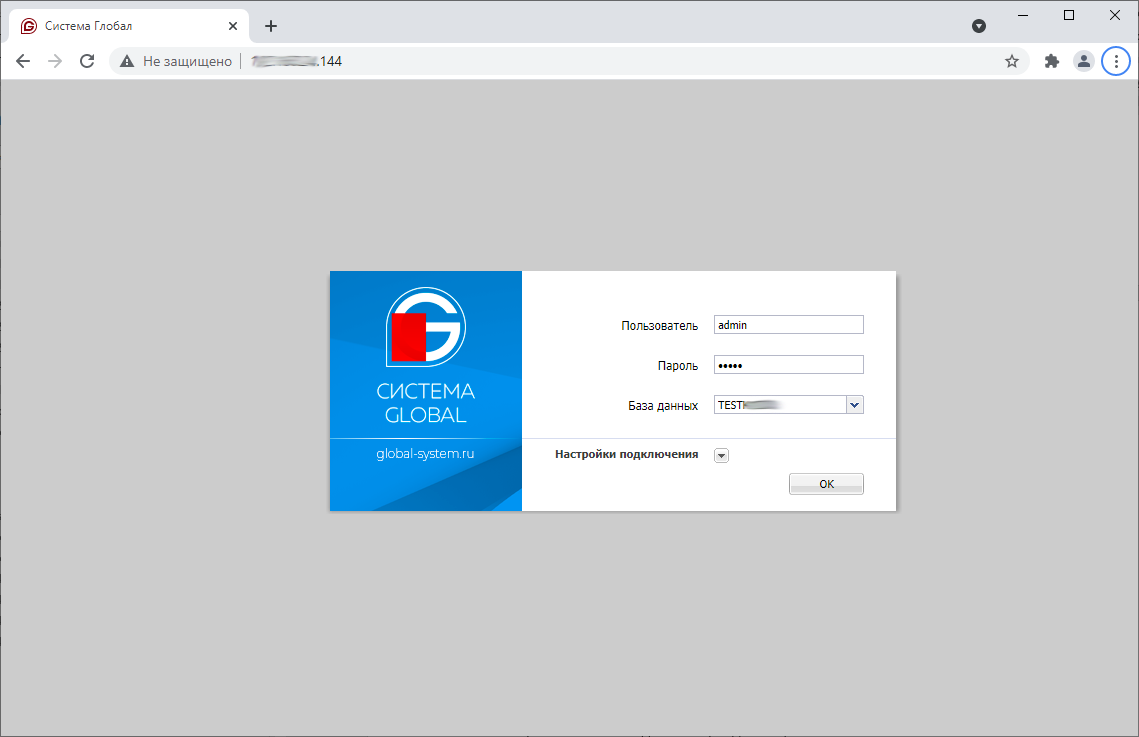
Task: Open the База данных dropdown list
Action: (x=854, y=405)
